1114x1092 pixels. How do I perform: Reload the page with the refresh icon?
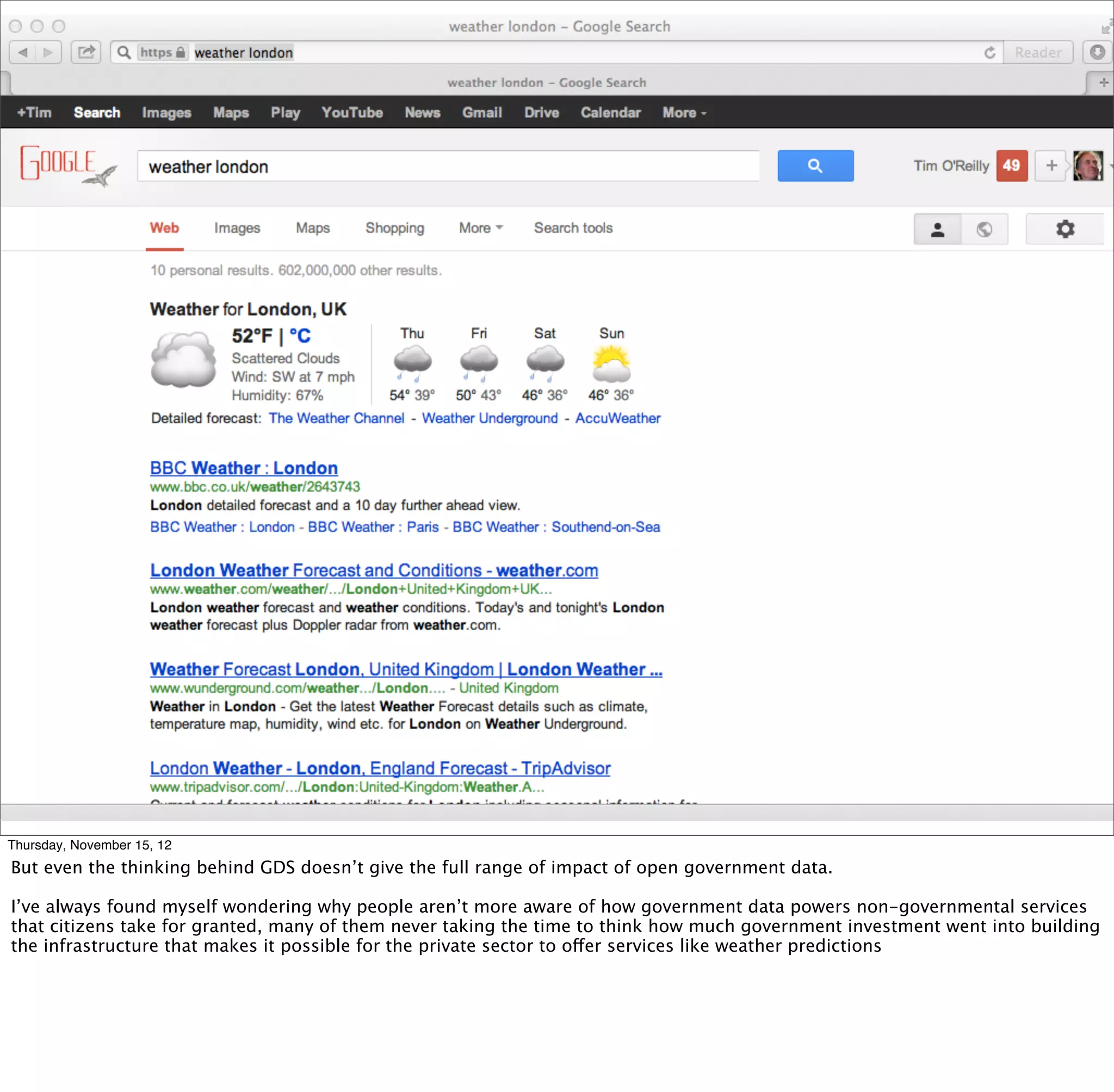pyautogui.click(x=989, y=53)
